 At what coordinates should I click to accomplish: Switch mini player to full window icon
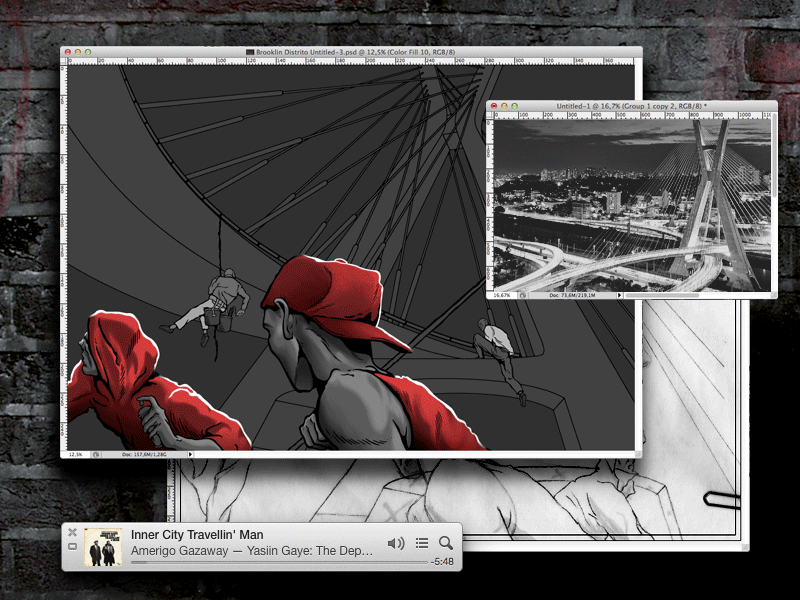(x=72, y=547)
